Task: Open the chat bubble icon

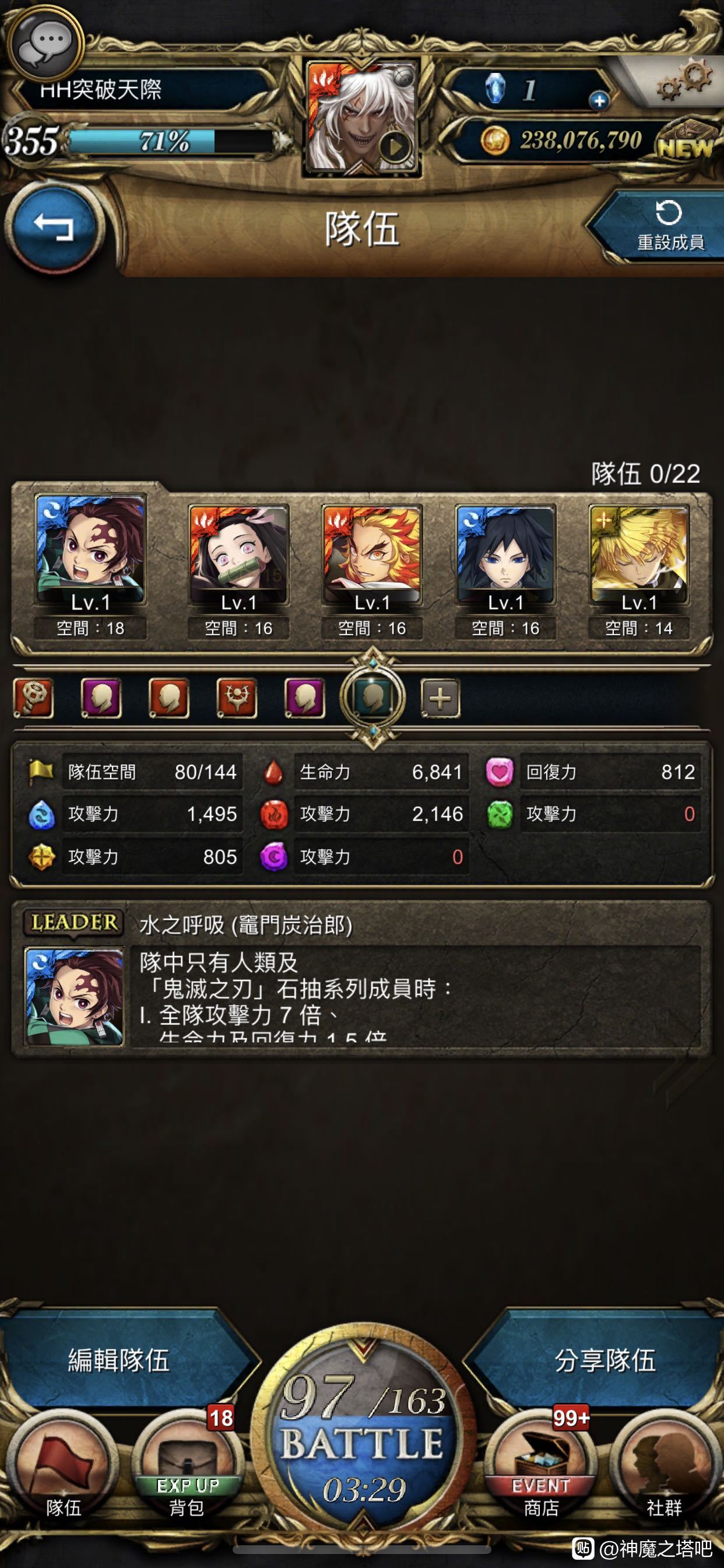Action: (x=45, y=44)
